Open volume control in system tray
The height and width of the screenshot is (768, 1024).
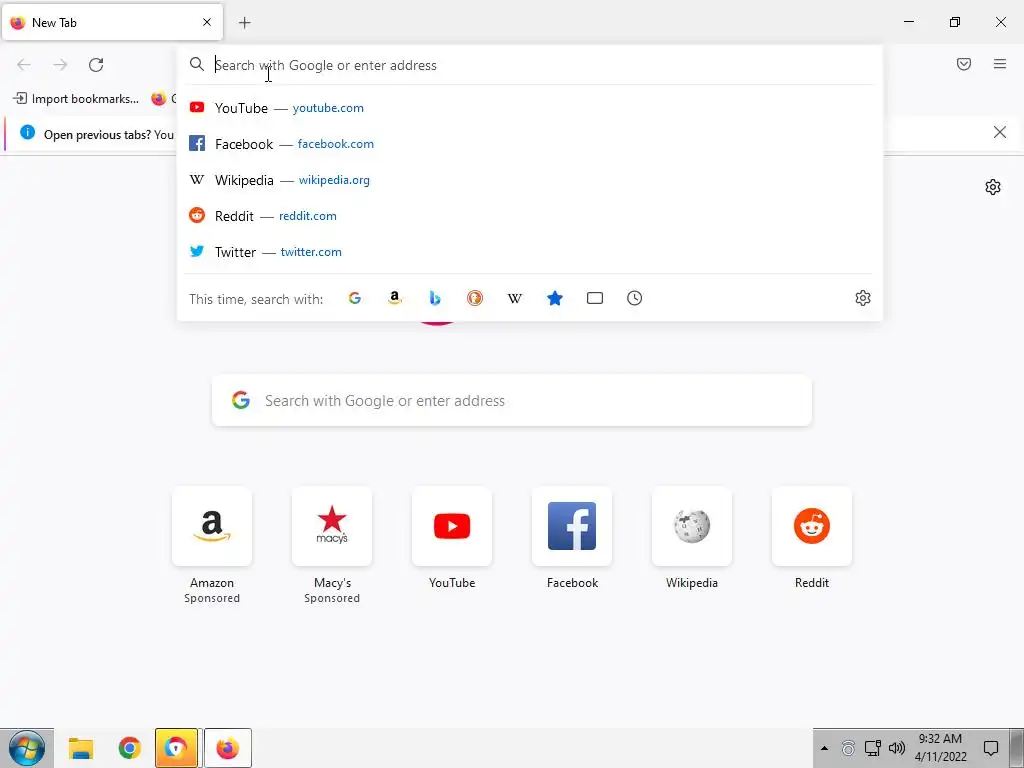897,748
